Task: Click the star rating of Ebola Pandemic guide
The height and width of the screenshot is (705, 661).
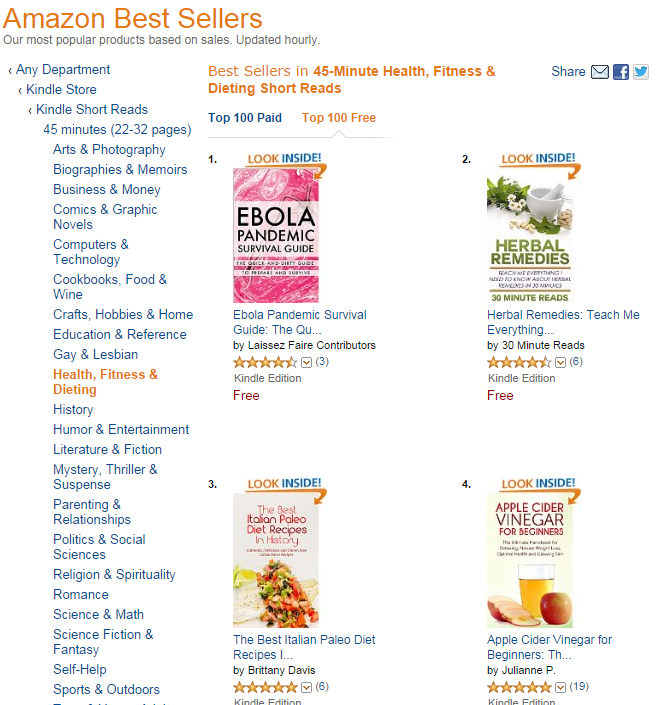Action: tap(265, 362)
